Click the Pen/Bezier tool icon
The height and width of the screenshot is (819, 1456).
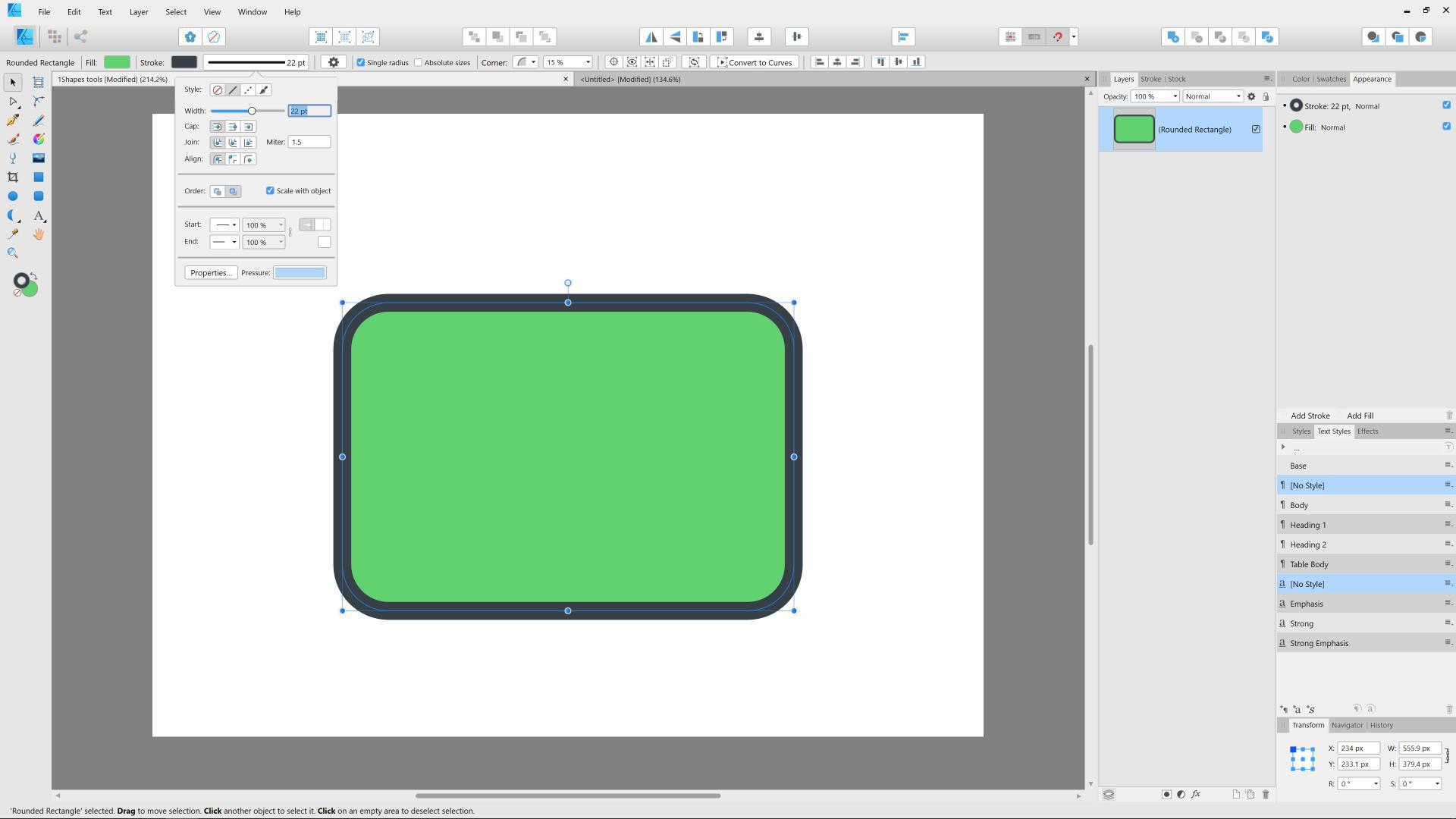pyautogui.click(x=13, y=120)
